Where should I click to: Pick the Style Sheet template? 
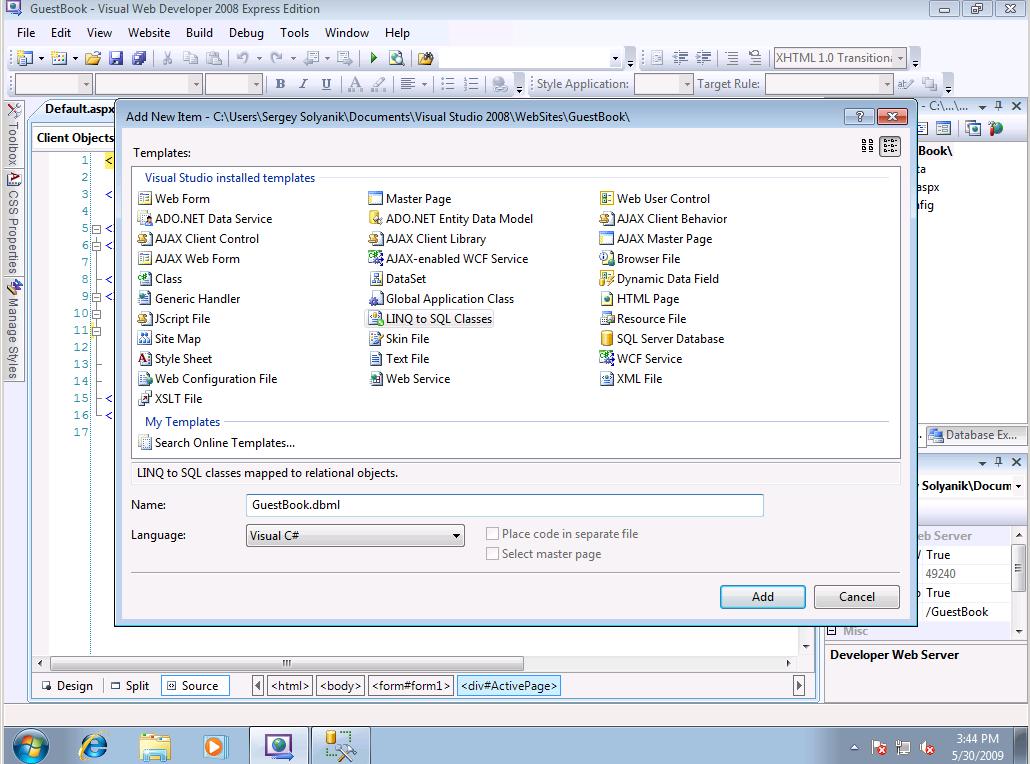tap(175, 359)
